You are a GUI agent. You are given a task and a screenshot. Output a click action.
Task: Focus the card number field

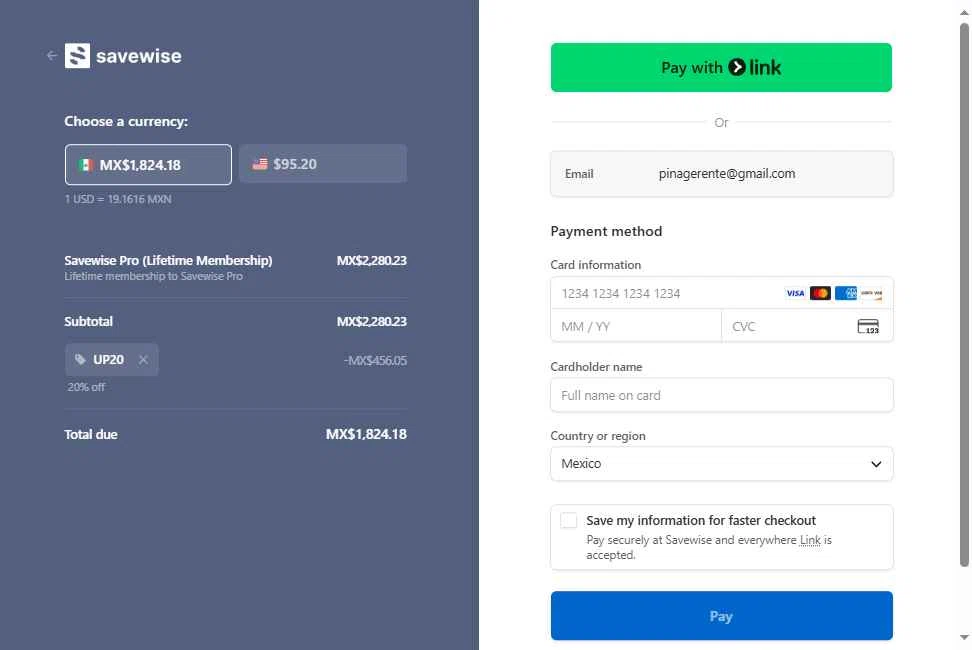tap(722, 293)
